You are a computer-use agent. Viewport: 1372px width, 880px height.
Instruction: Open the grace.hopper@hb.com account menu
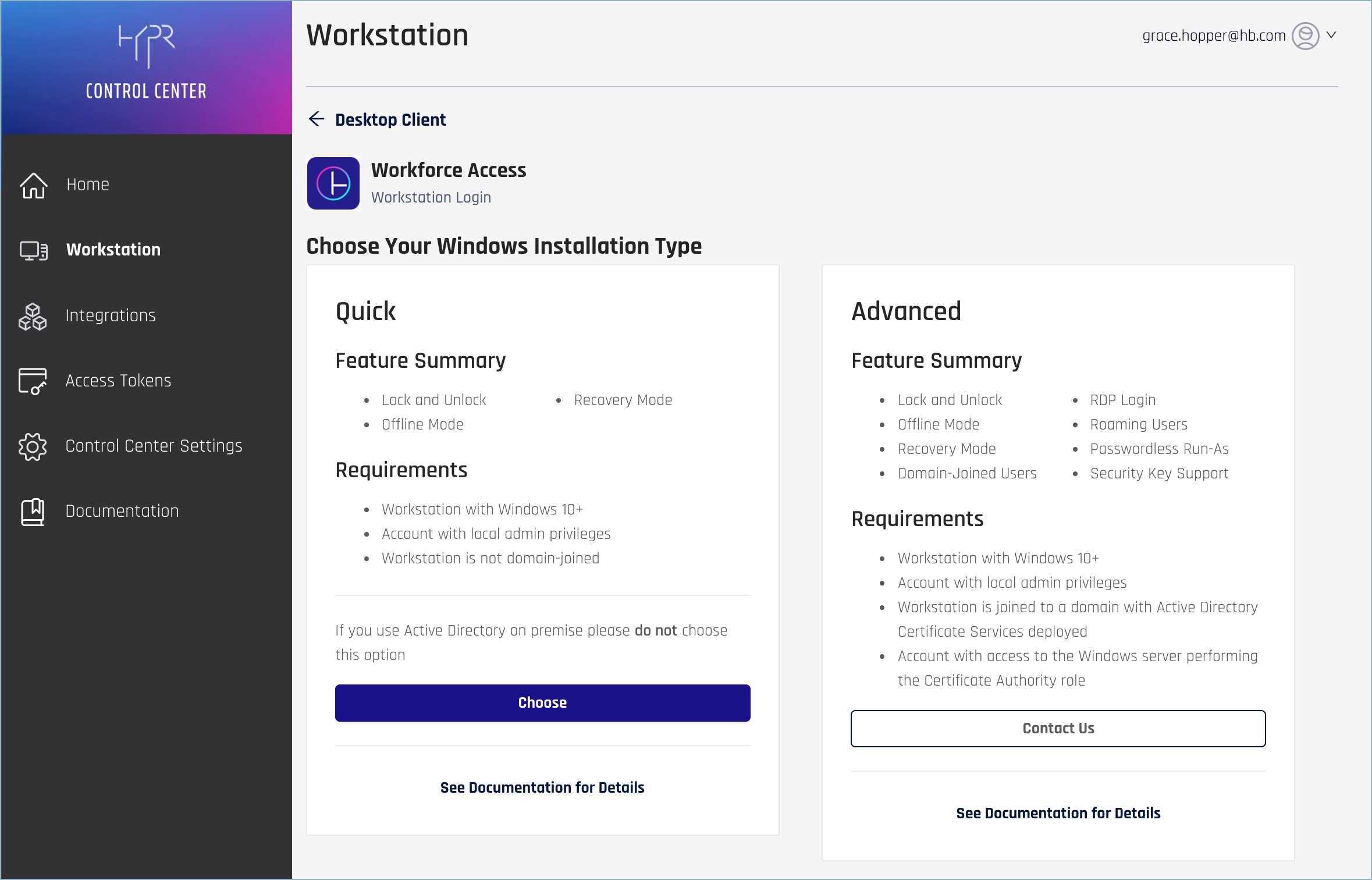pos(1214,36)
